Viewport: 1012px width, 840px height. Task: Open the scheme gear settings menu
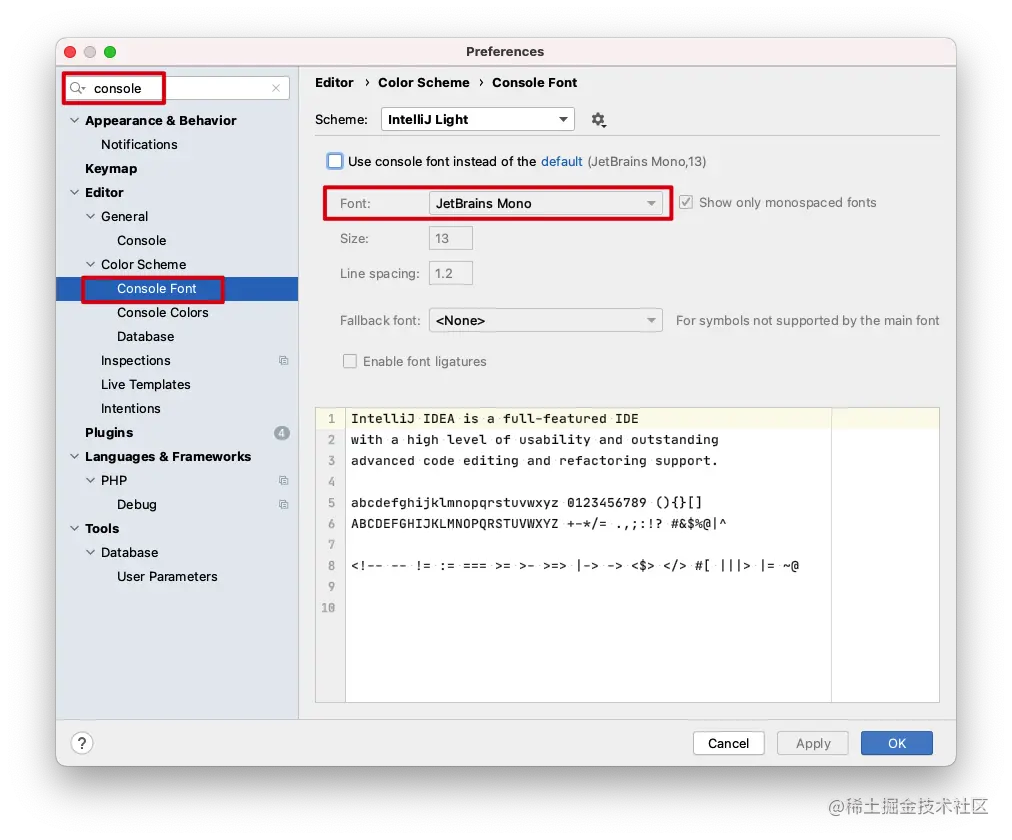pyautogui.click(x=598, y=119)
